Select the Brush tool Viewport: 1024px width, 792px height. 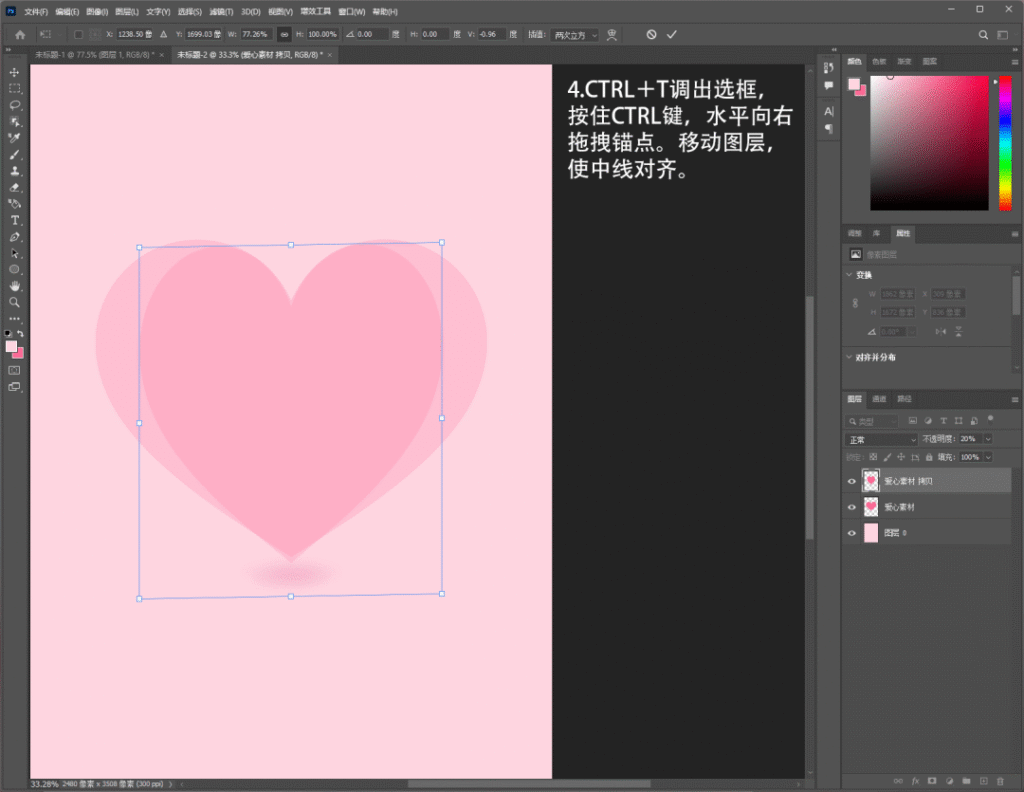click(x=14, y=155)
